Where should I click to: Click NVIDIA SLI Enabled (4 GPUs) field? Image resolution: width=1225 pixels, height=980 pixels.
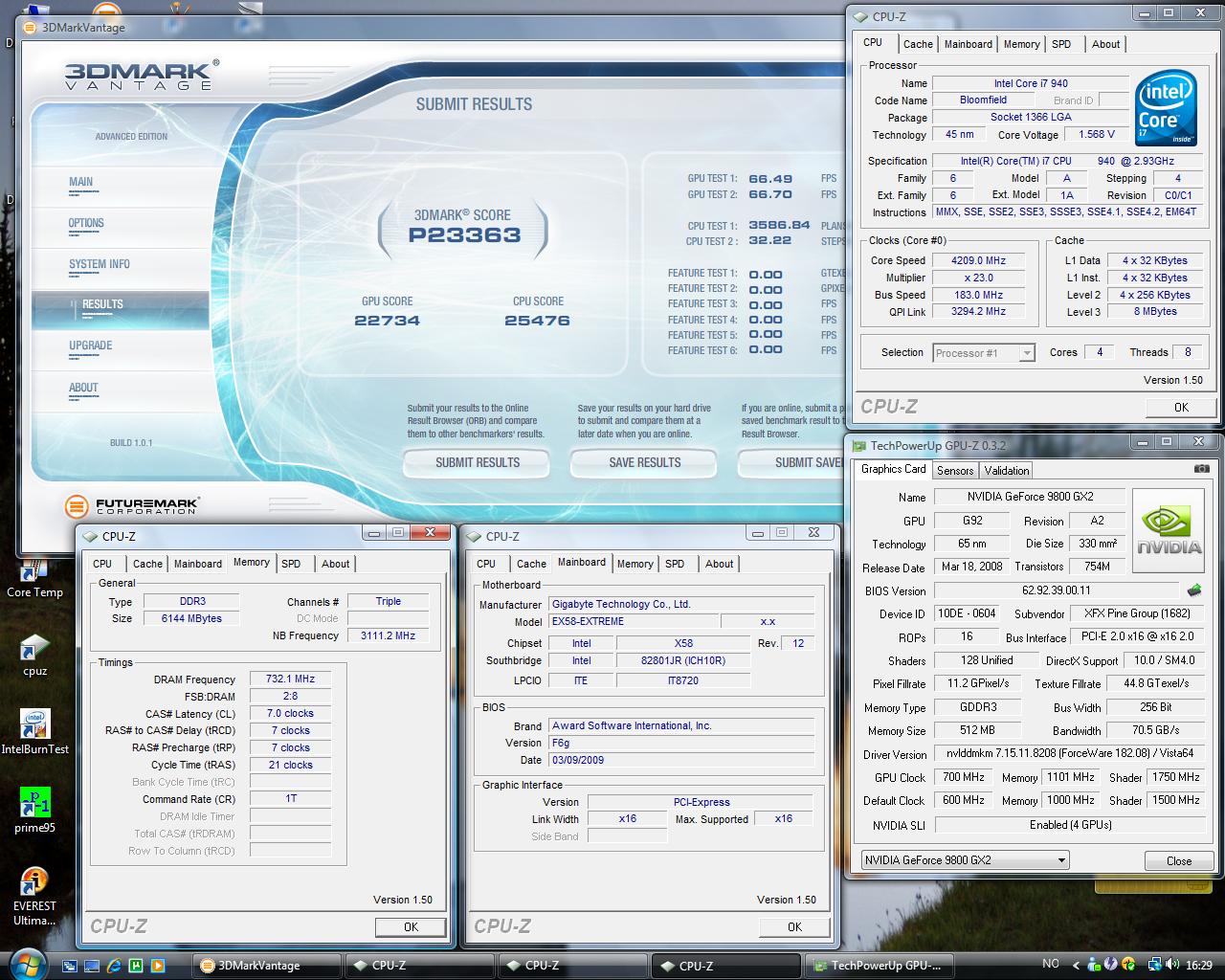(1069, 825)
